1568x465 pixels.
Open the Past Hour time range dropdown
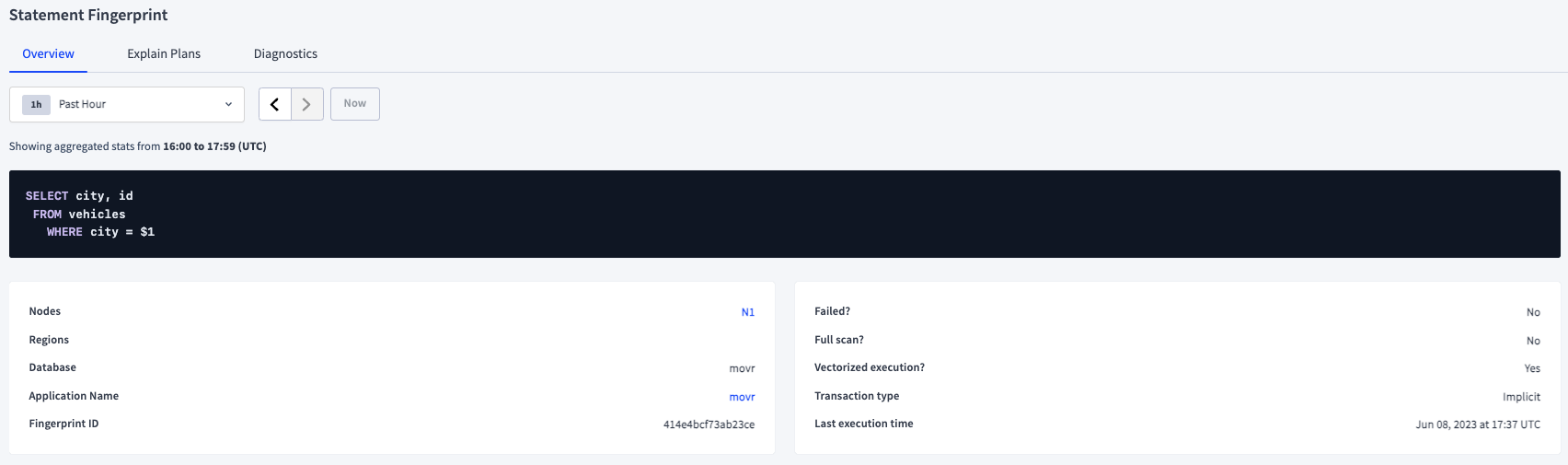click(127, 104)
